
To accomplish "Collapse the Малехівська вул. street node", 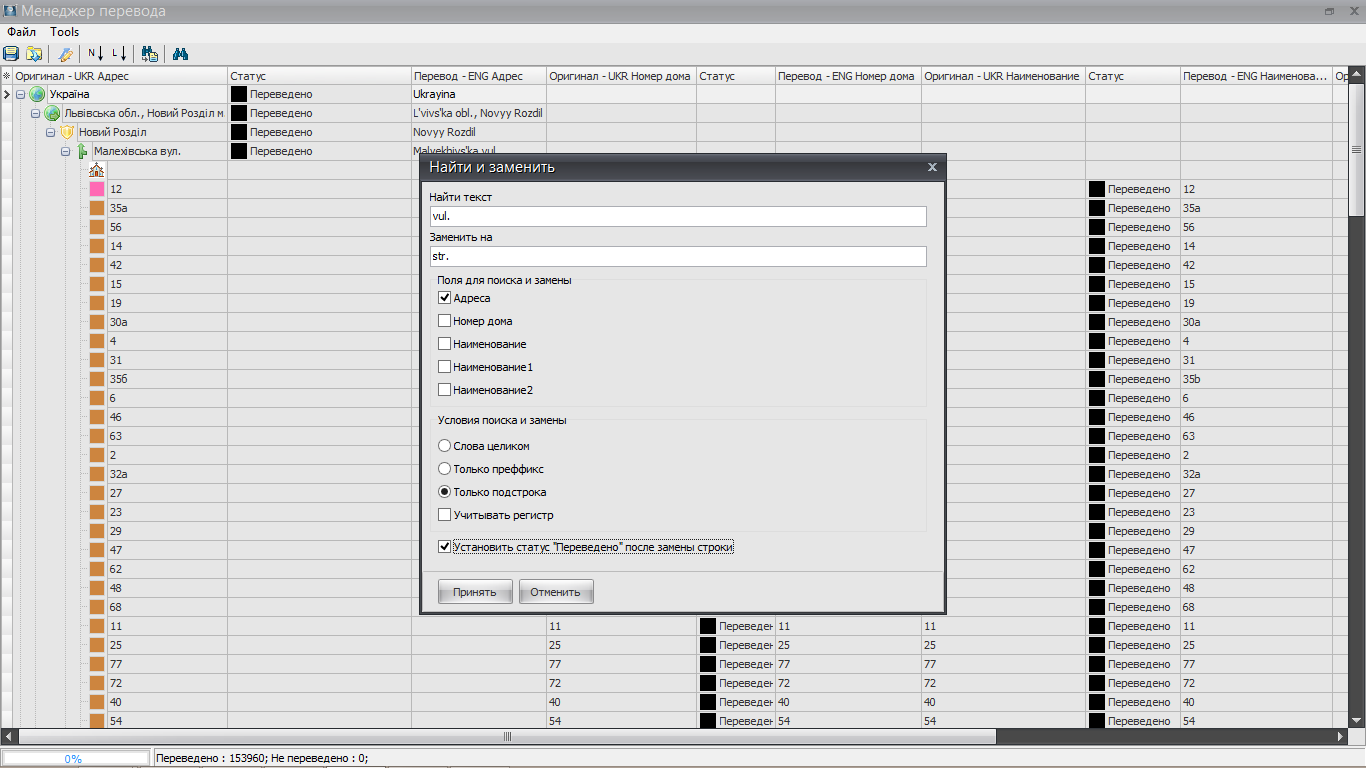I will [x=66, y=152].
